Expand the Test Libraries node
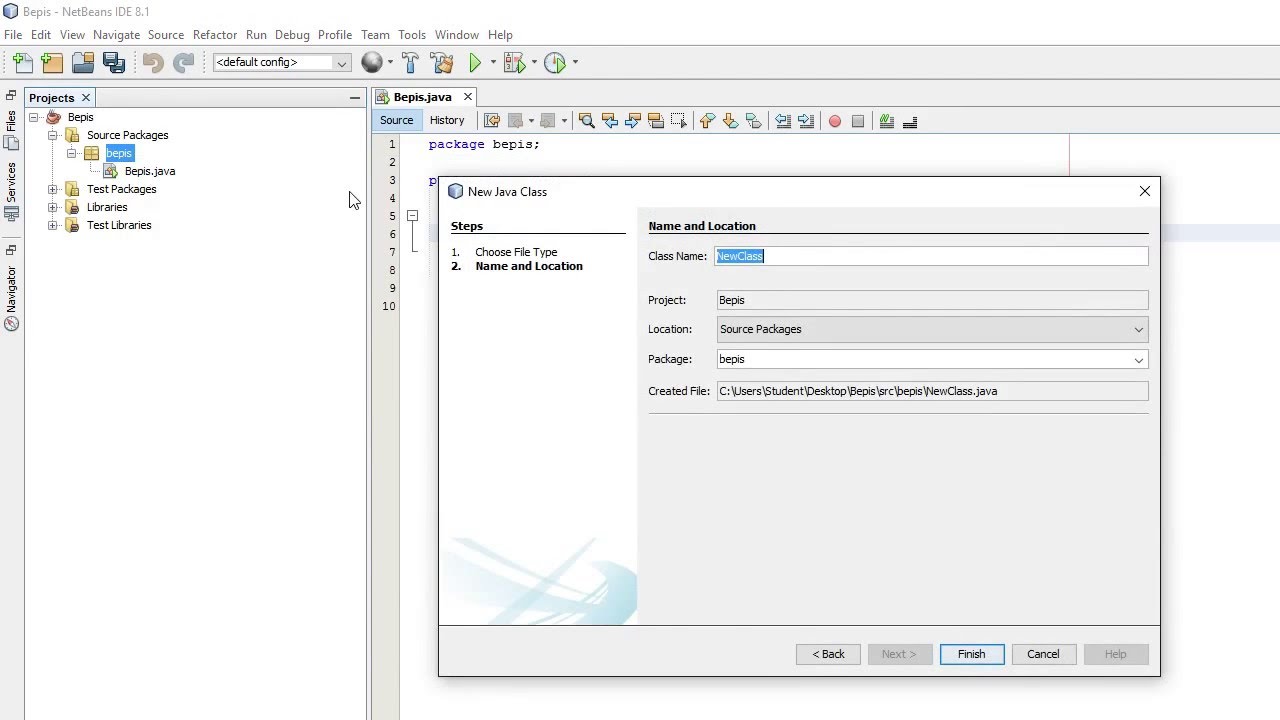The height and width of the screenshot is (720, 1280). pos(53,225)
